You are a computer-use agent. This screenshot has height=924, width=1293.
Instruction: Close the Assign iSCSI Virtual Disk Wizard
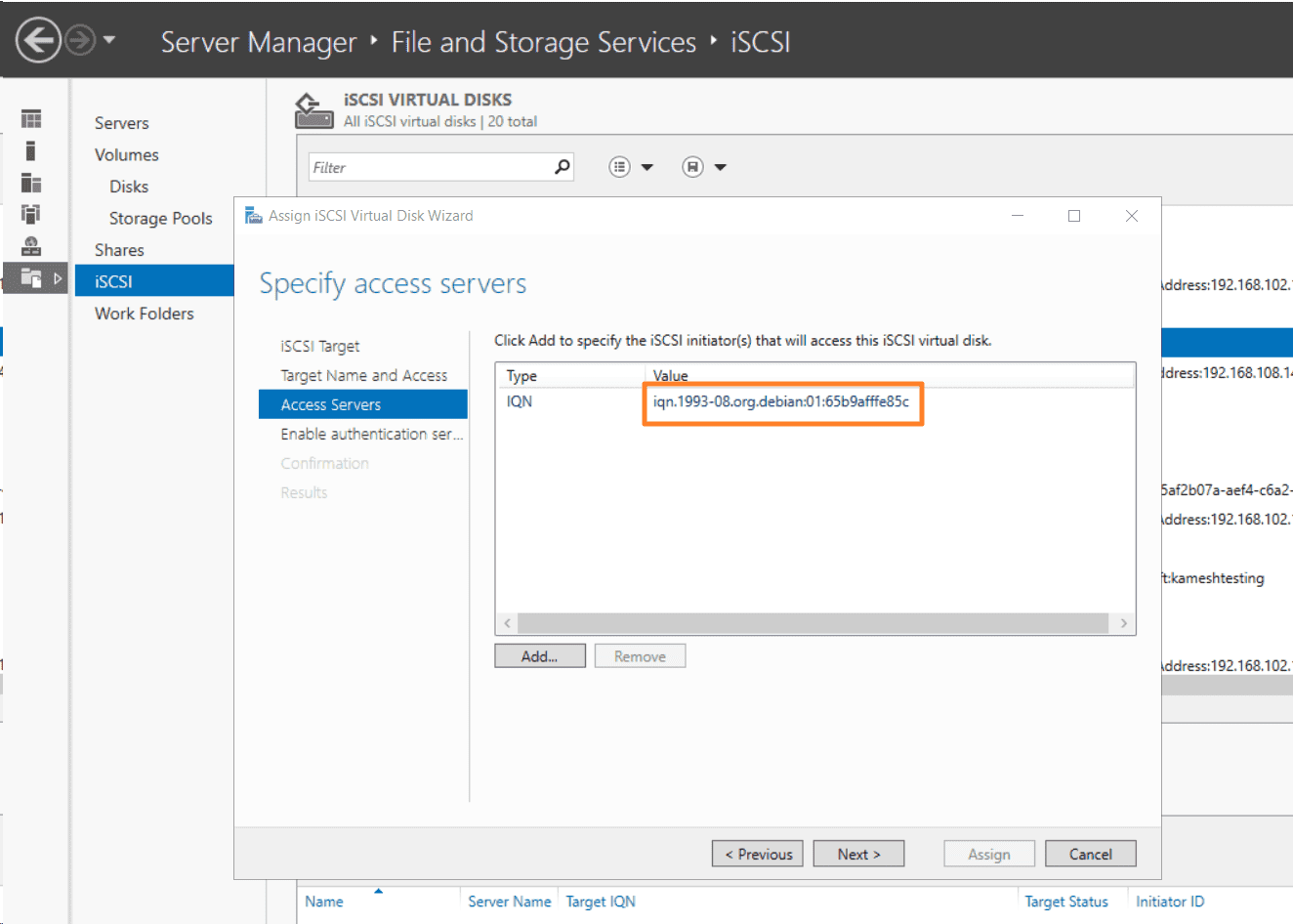tap(1132, 215)
